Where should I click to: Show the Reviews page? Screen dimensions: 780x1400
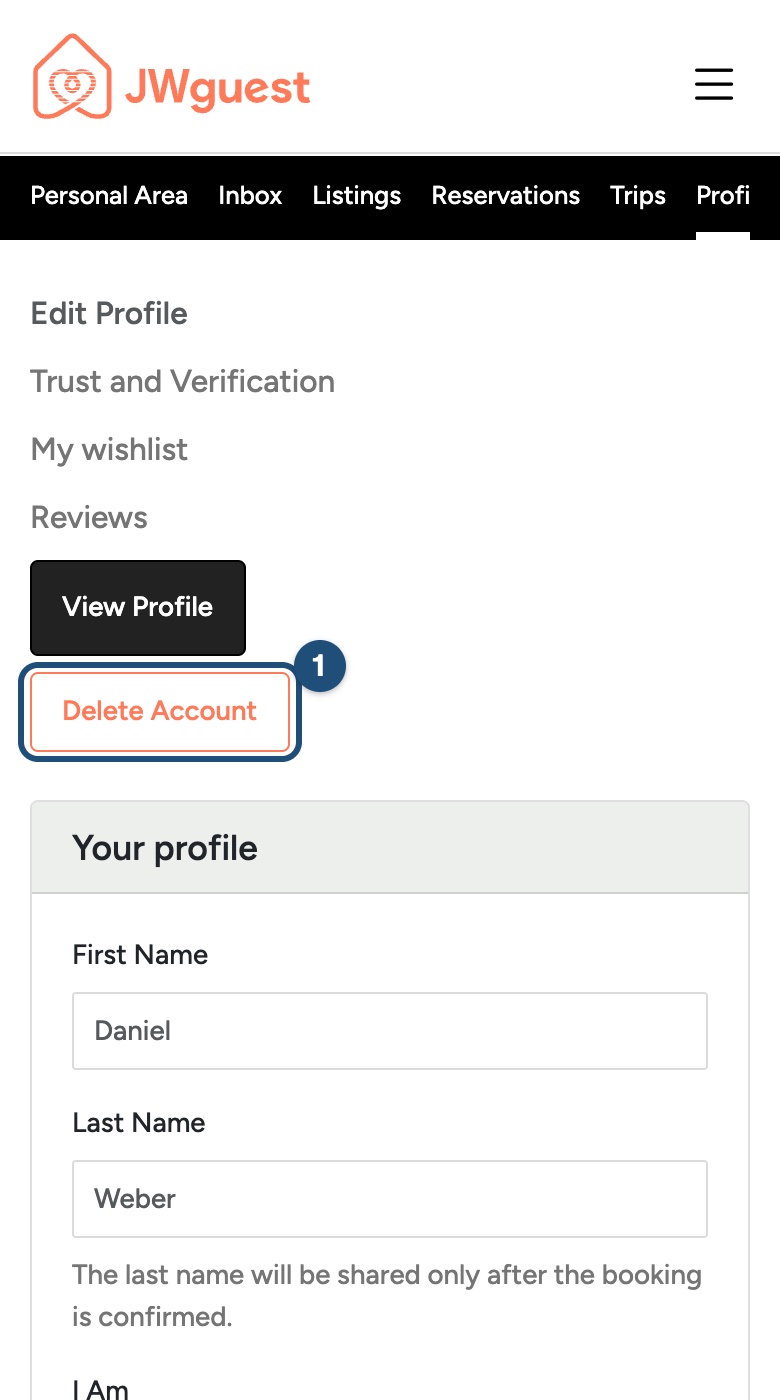[89, 518]
